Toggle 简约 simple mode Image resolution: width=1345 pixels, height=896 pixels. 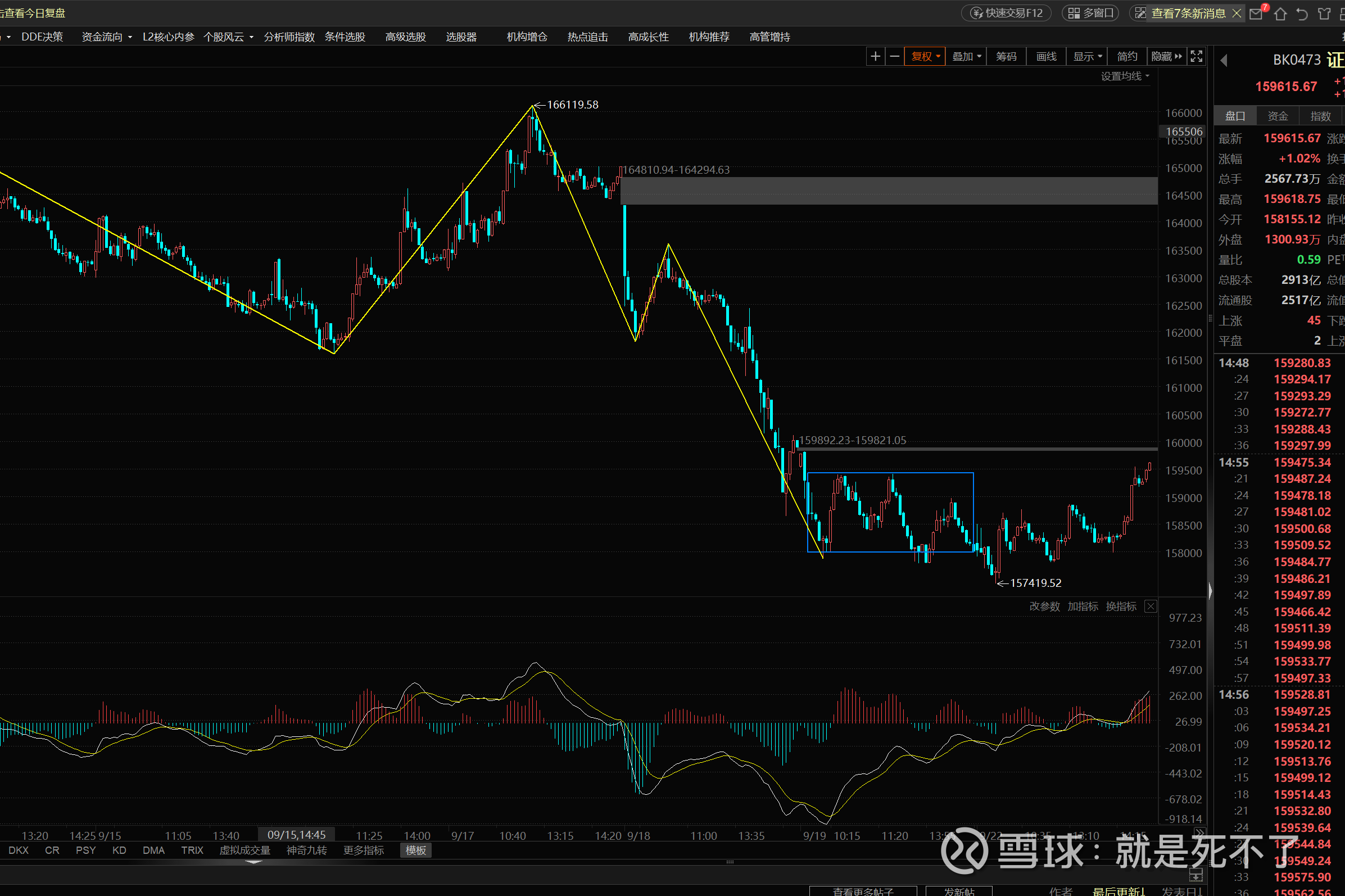[1127, 56]
